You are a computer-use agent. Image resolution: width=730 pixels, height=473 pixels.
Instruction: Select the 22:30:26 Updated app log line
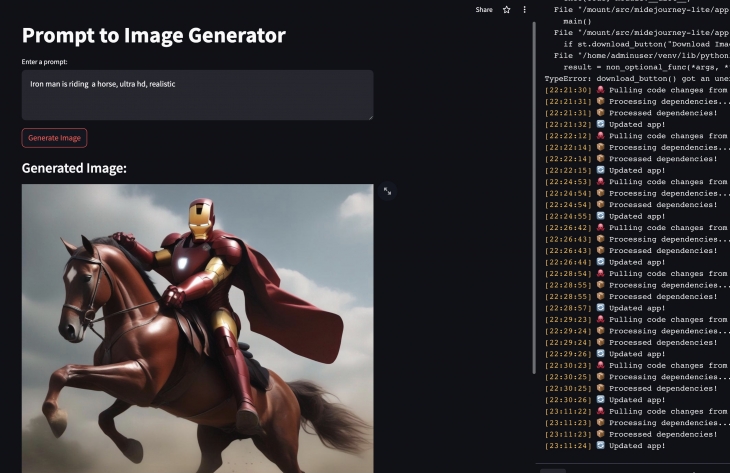coord(605,400)
